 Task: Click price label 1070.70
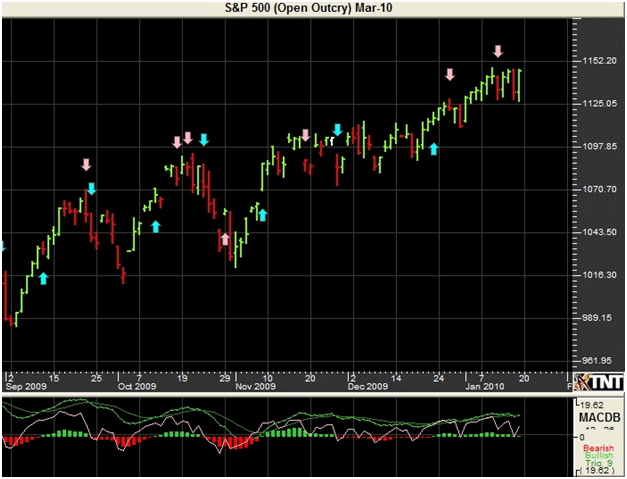pyautogui.click(x=600, y=189)
